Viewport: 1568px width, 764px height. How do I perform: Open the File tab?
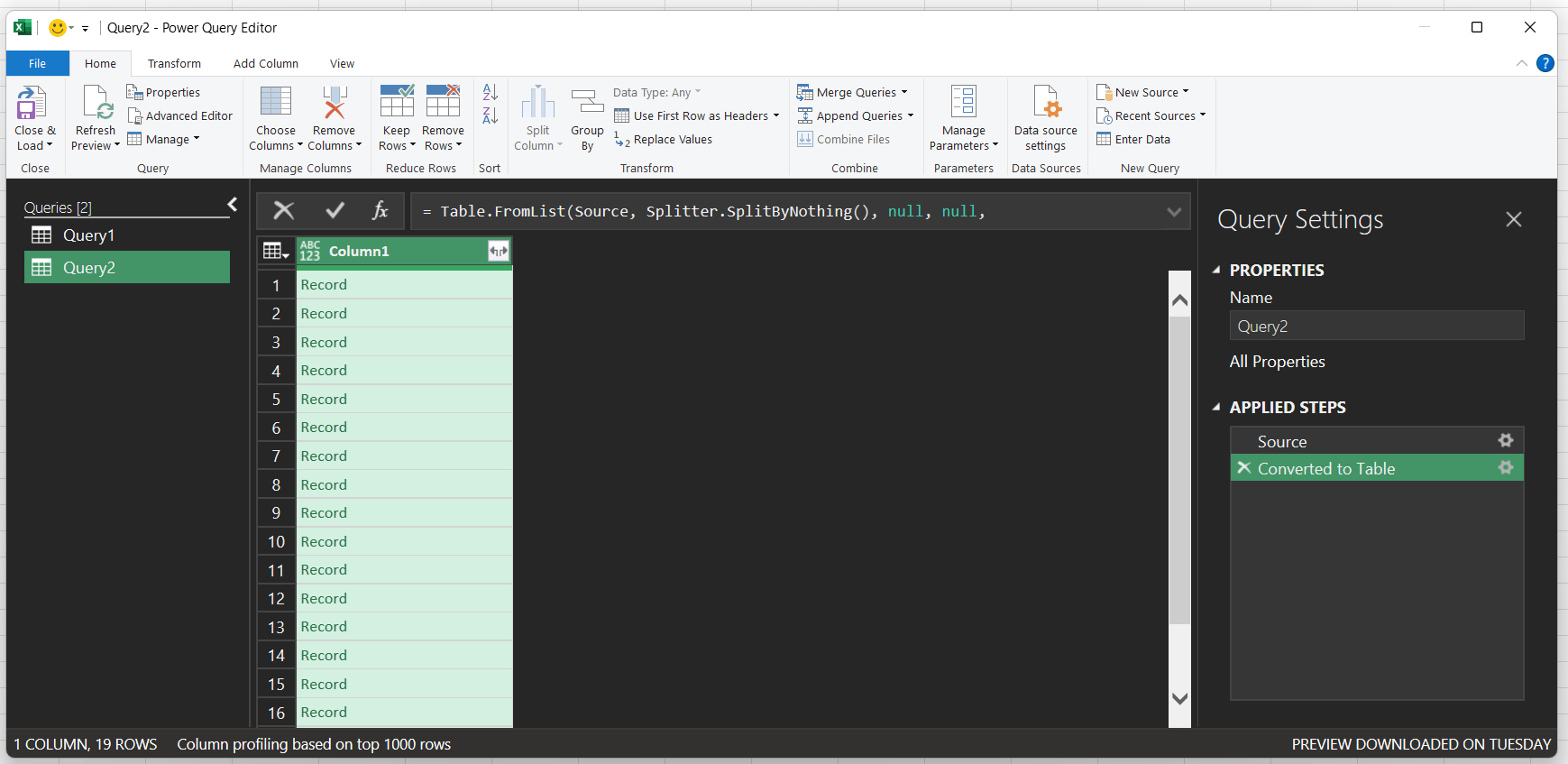point(38,63)
